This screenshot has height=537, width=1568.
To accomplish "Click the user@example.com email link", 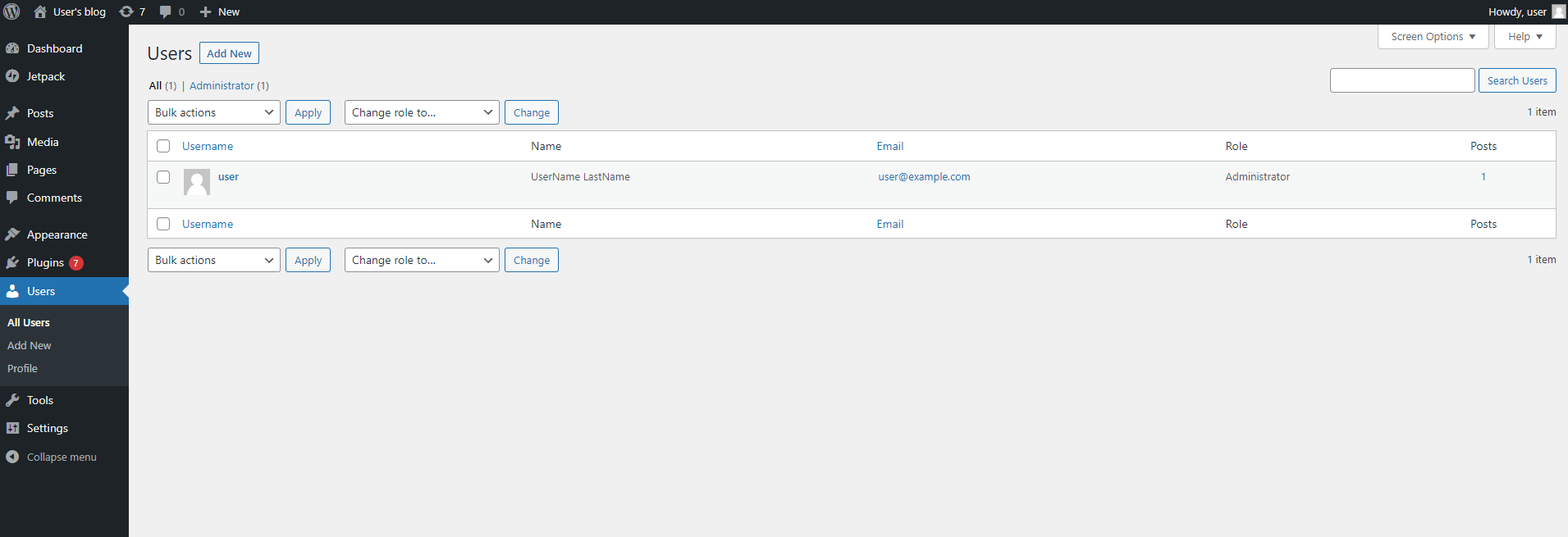I will [x=924, y=176].
